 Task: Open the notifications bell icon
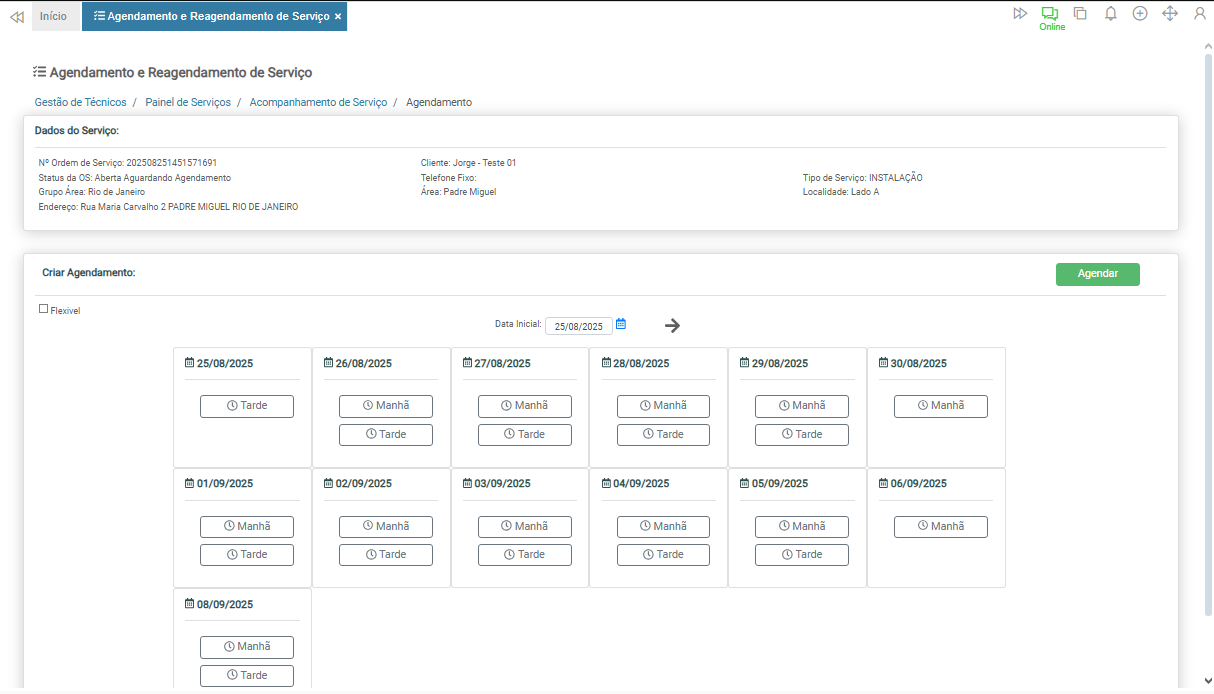tap(1110, 14)
